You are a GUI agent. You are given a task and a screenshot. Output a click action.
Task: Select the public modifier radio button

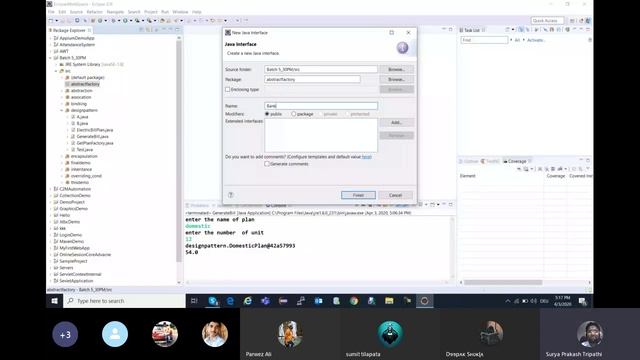[x=267, y=114]
